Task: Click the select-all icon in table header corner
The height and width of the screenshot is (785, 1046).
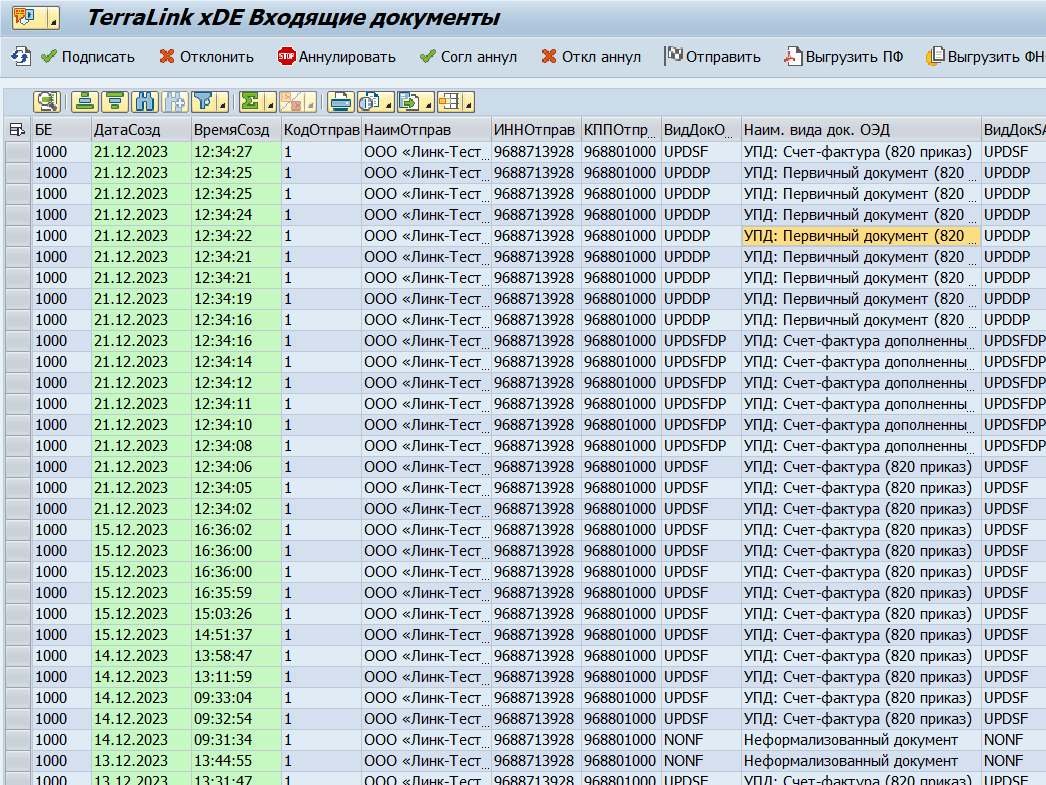Action: (17, 129)
